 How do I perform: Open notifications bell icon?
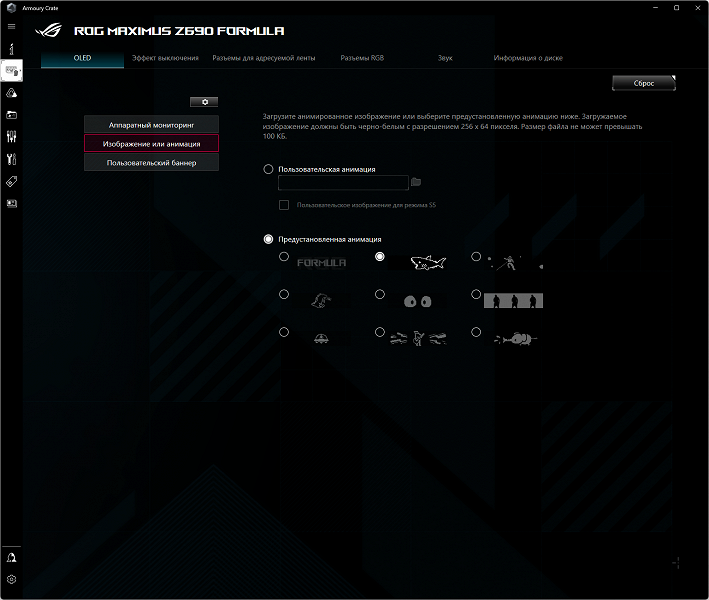[12, 557]
